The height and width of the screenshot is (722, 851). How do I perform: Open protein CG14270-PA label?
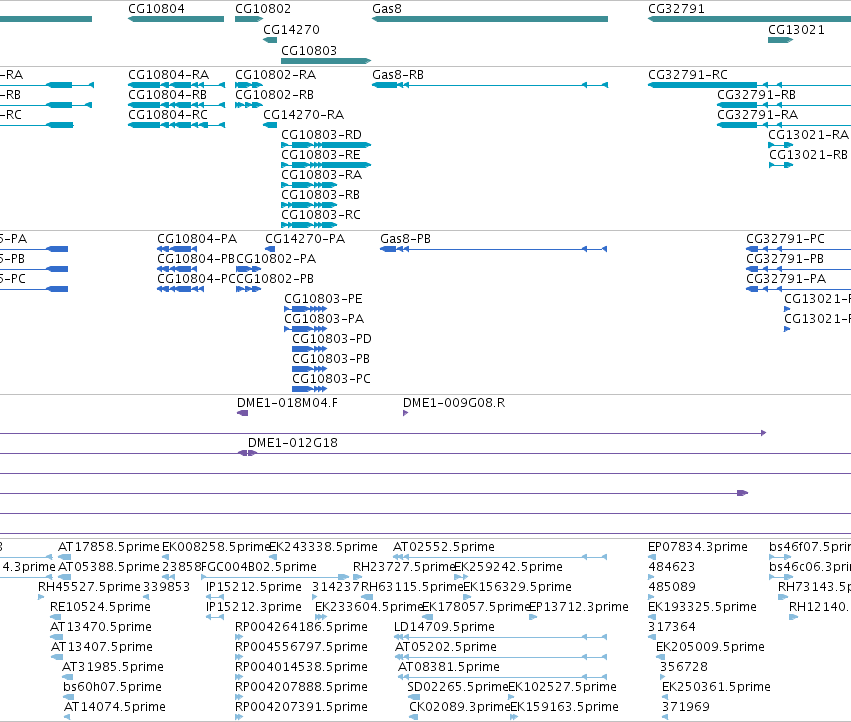[x=304, y=239]
